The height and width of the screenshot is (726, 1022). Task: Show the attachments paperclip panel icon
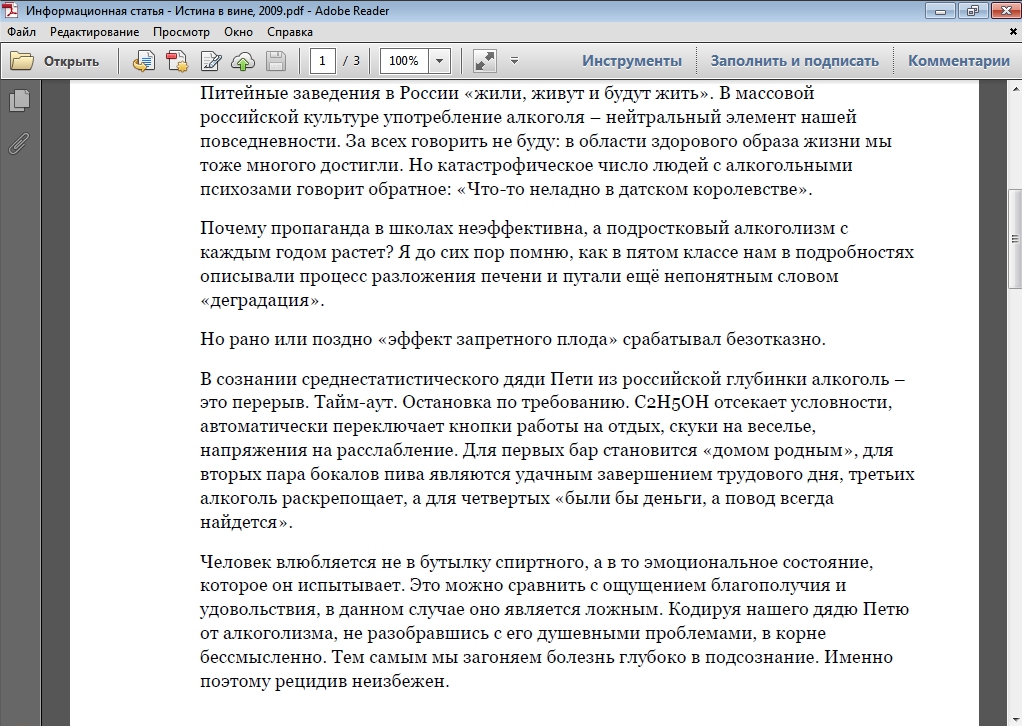20,142
